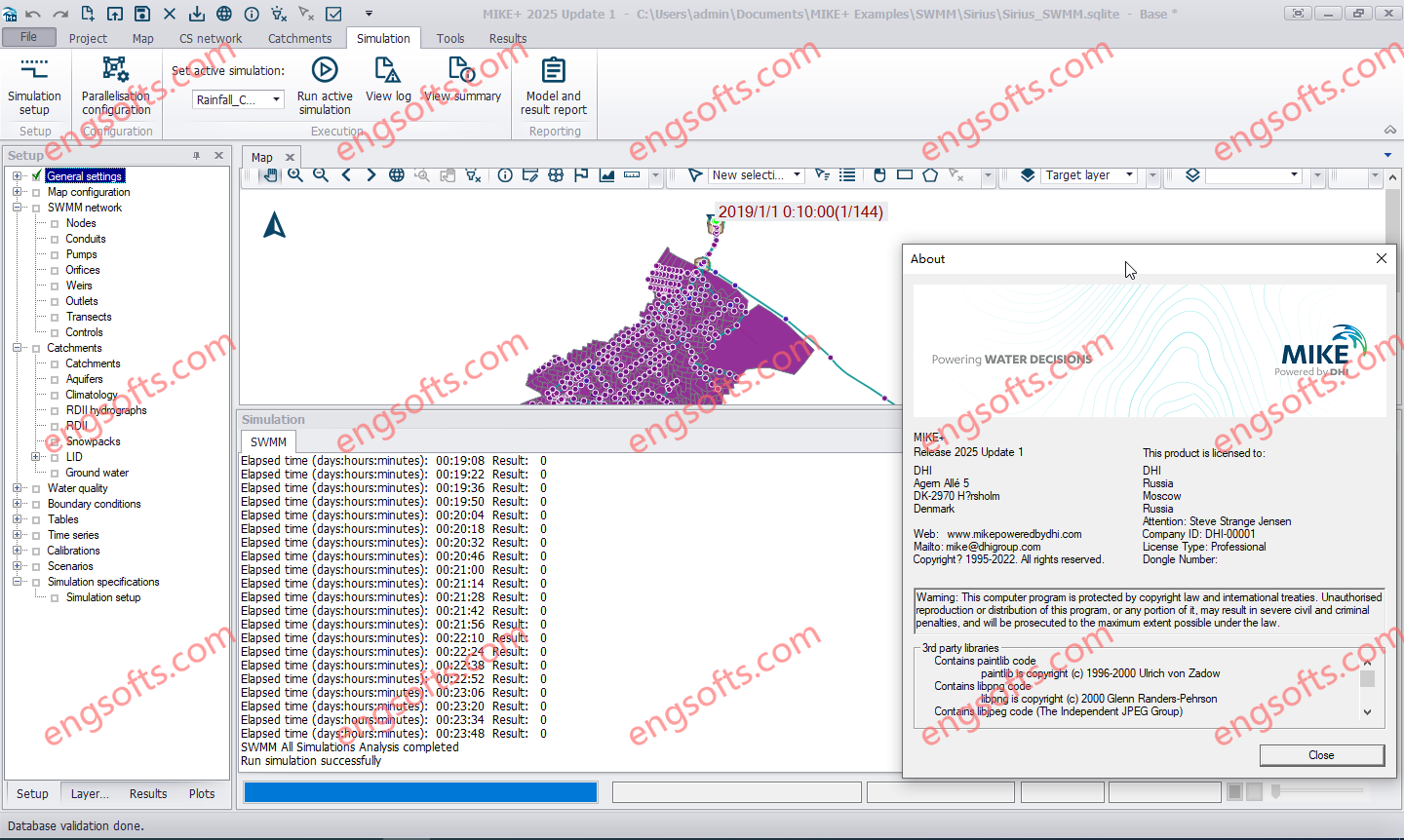The image size is (1404, 840).
Task: Click the flag icon in map toolbar
Action: 581,175
